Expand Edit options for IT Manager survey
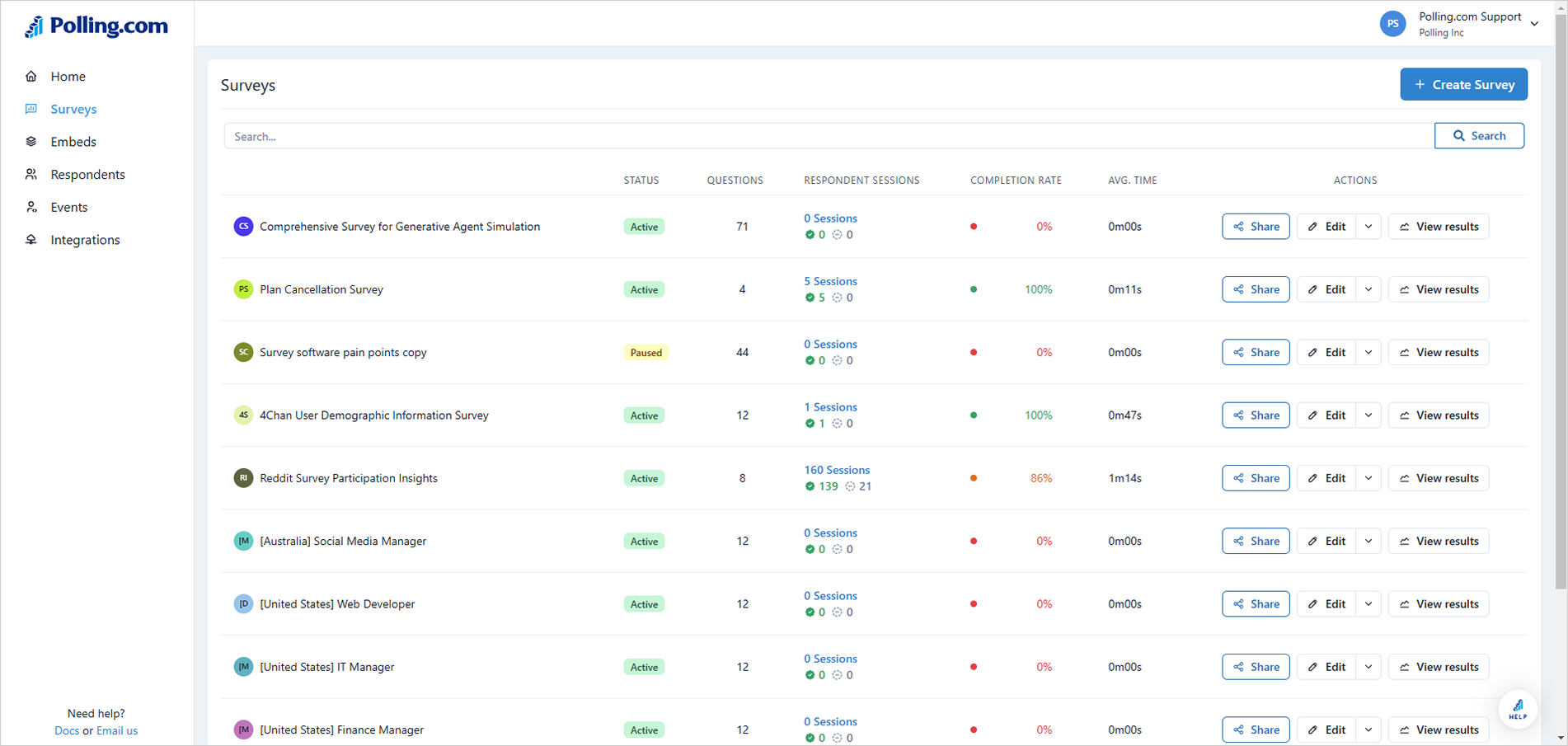Image resolution: width=1568 pixels, height=746 pixels. (1368, 667)
